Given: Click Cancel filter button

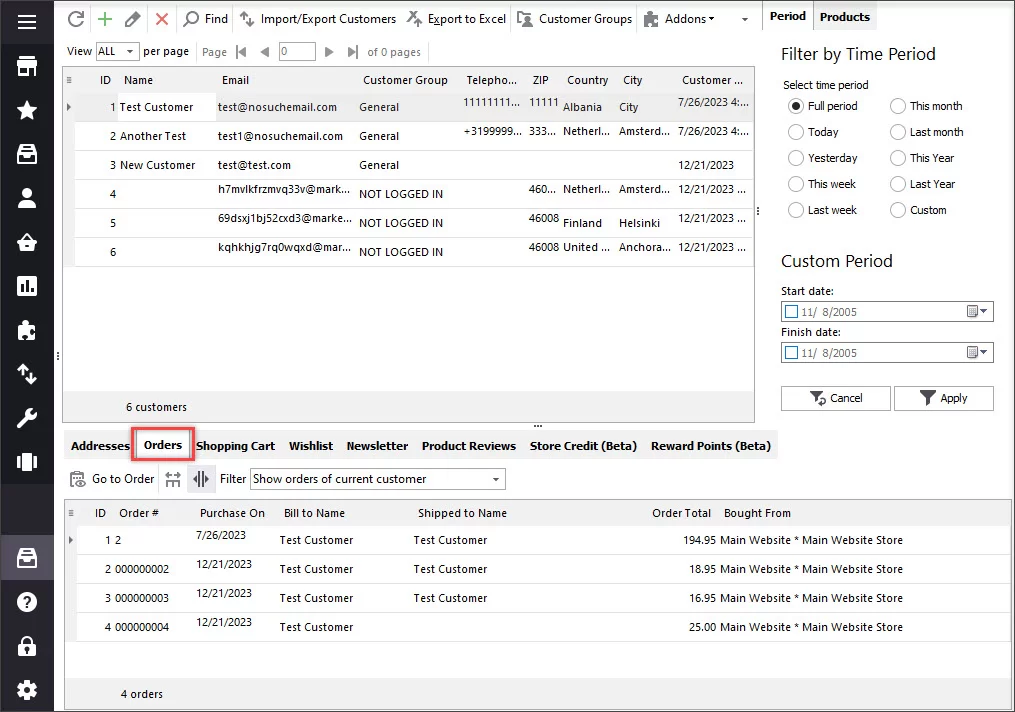Looking at the screenshot, I should coord(836,398).
